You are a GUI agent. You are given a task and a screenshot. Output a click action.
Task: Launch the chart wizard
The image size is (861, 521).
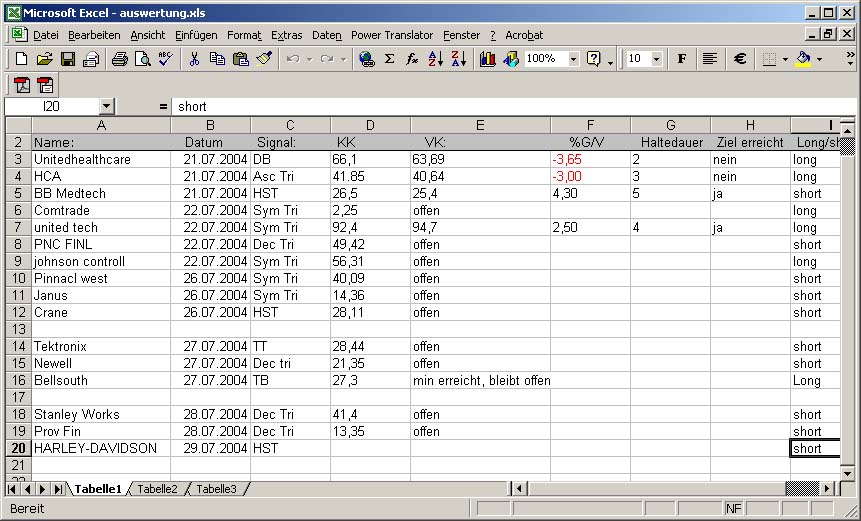[x=487, y=59]
